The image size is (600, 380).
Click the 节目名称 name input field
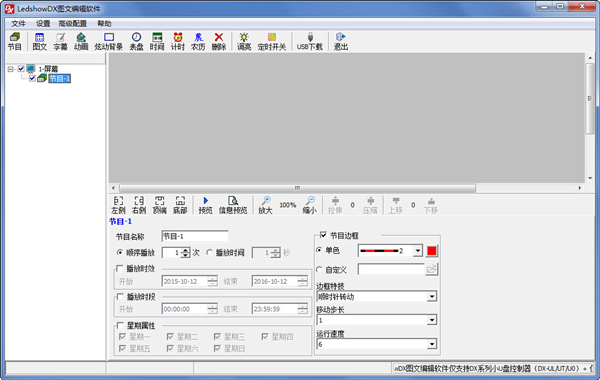(195, 236)
